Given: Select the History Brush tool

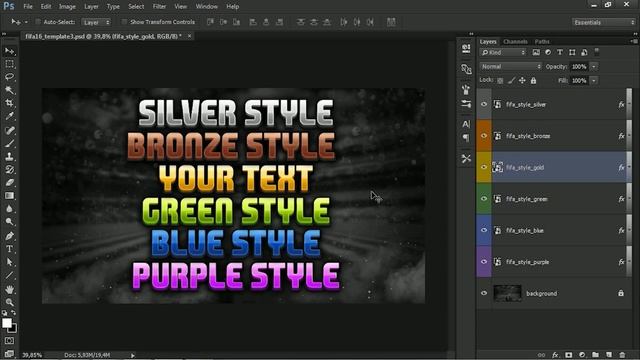Looking at the screenshot, I should pyautogui.click(x=9, y=169).
